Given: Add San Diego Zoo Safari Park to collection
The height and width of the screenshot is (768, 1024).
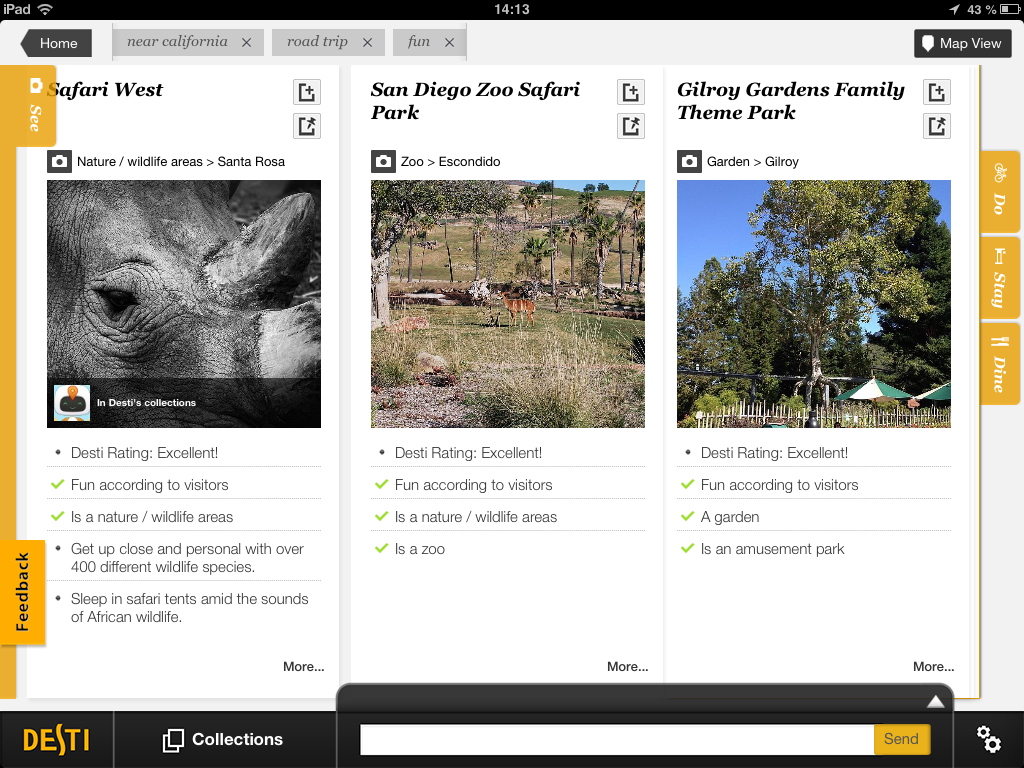Looking at the screenshot, I should click(630, 92).
